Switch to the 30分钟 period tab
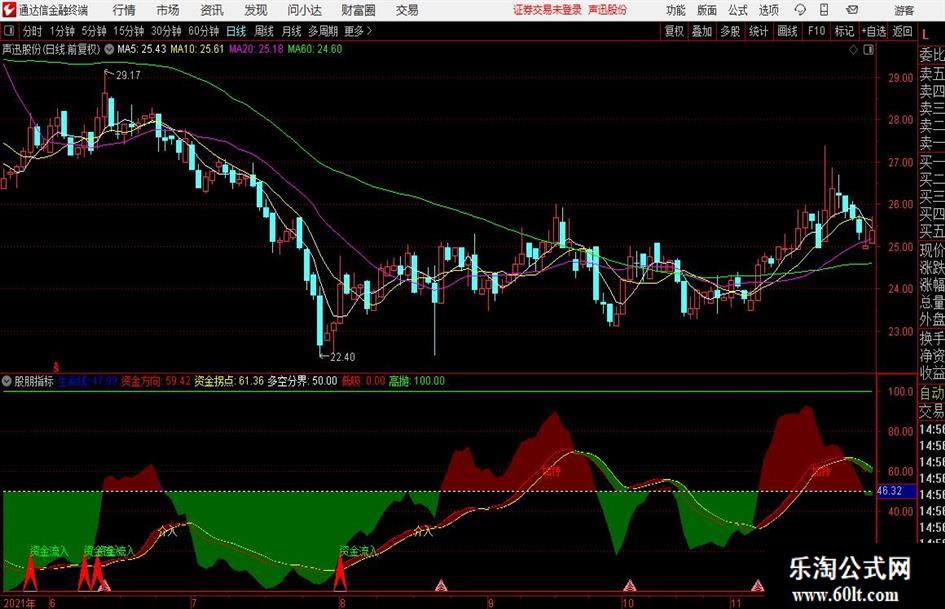The image size is (945, 609). pyautogui.click(x=166, y=31)
